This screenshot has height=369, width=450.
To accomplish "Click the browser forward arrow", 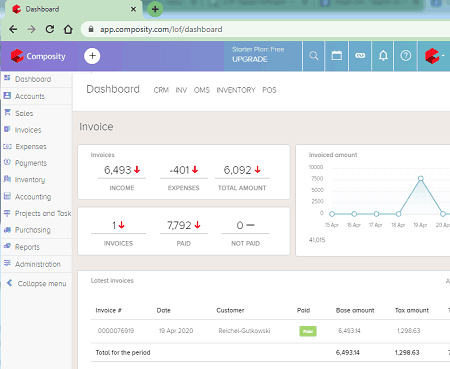I will point(32,29).
